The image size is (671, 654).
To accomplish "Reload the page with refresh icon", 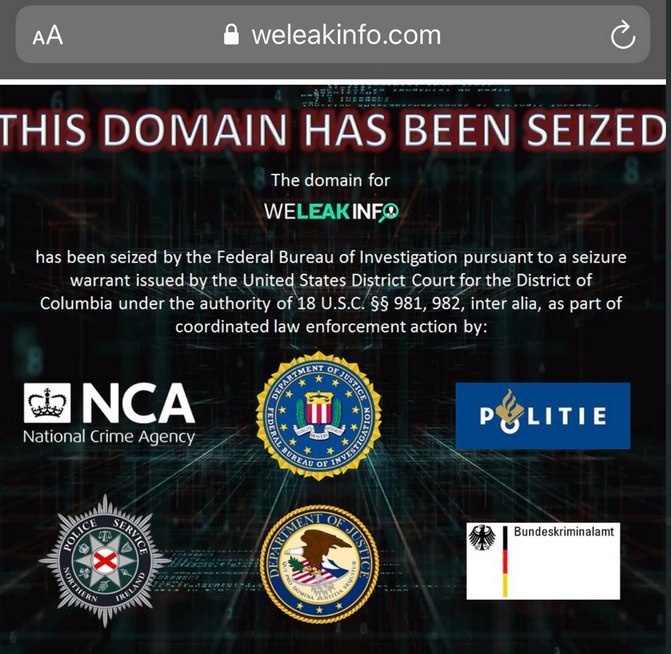I will pos(623,35).
